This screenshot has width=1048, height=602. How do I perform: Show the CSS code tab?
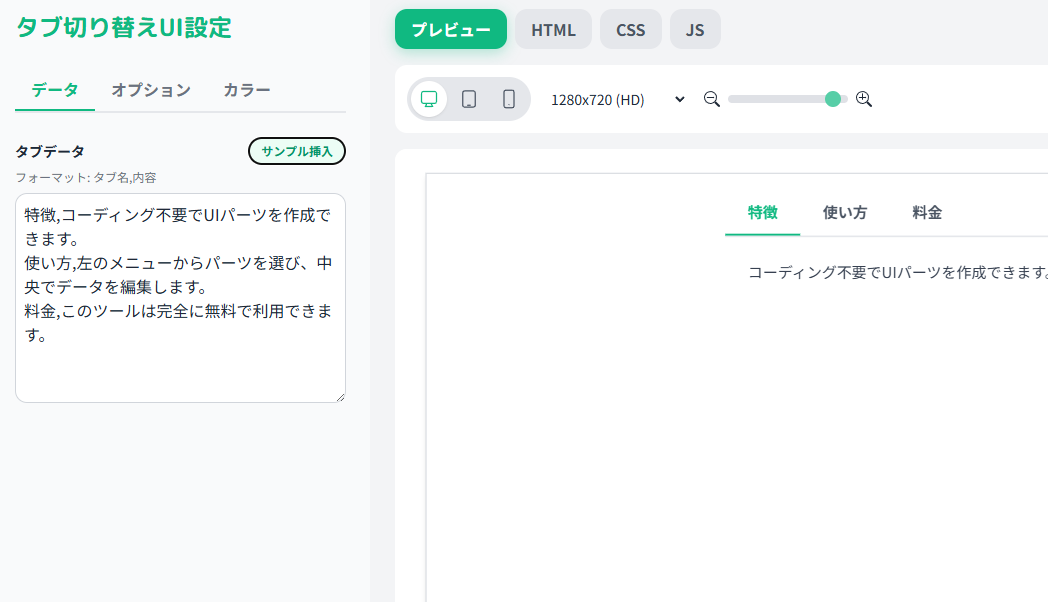tap(630, 29)
